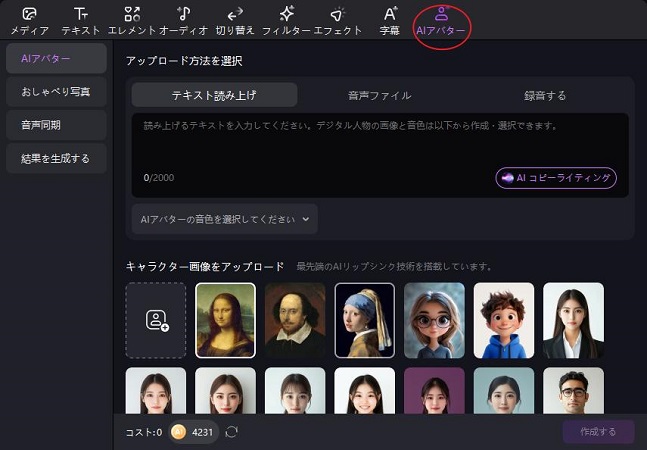
Task: Choose the bearded man with glasses avatar
Action: click(x=574, y=391)
